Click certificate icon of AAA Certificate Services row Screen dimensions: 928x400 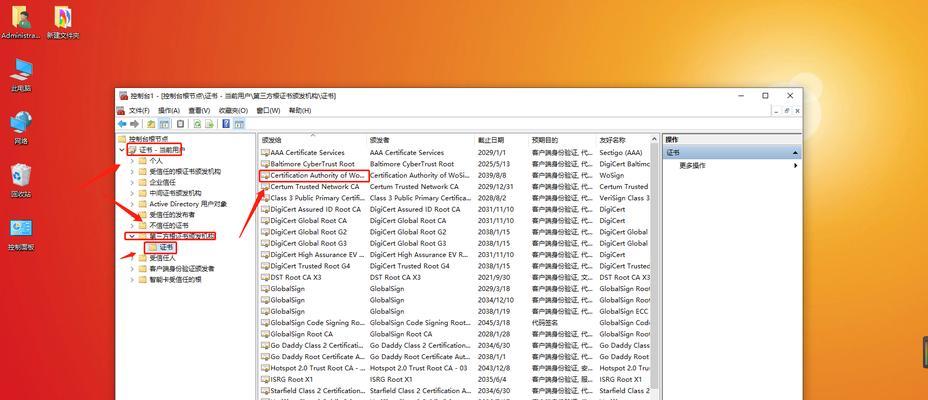tap(265, 153)
